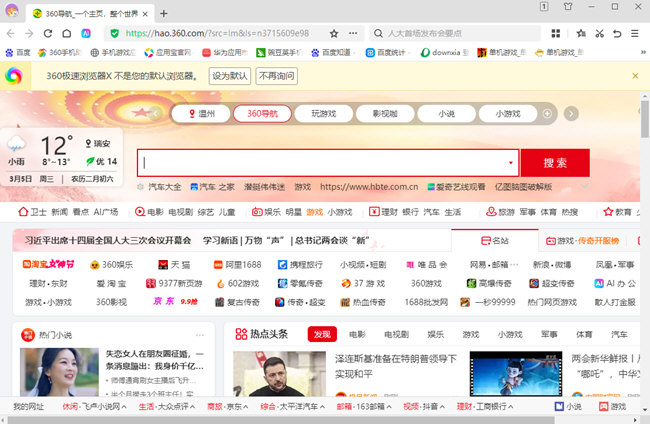Open the address bar three-dot menu
650x424 pixels.
click(x=353, y=34)
